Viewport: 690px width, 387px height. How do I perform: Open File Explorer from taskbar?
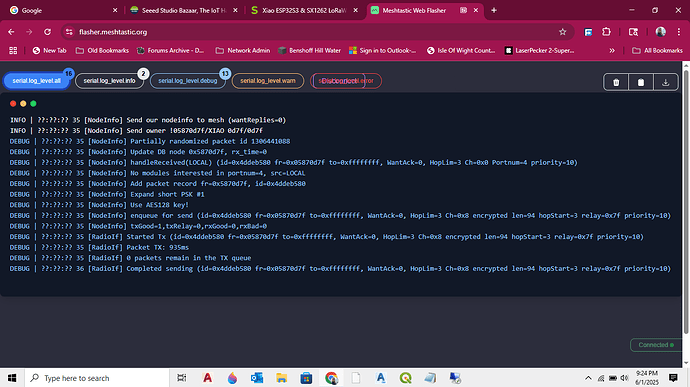coord(282,378)
